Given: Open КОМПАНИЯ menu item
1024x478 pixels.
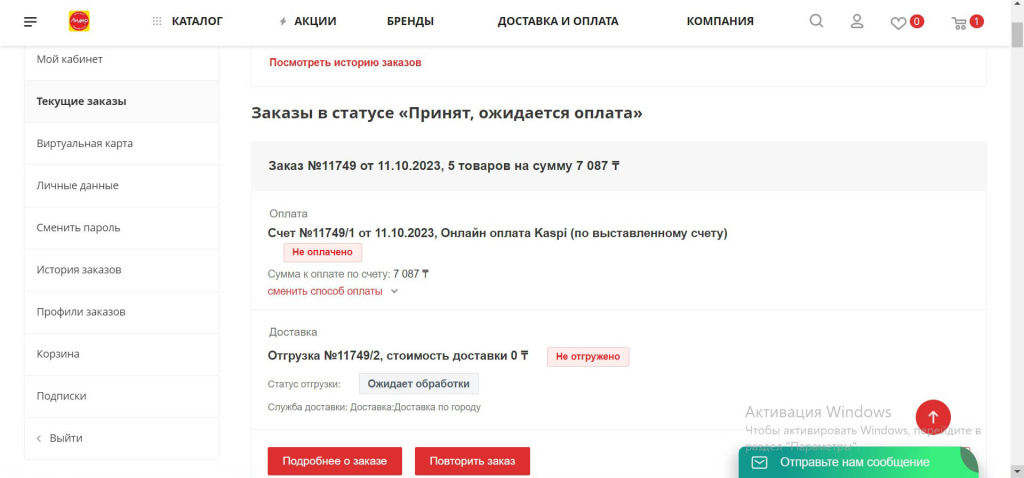Looking at the screenshot, I should pyautogui.click(x=720, y=21).
